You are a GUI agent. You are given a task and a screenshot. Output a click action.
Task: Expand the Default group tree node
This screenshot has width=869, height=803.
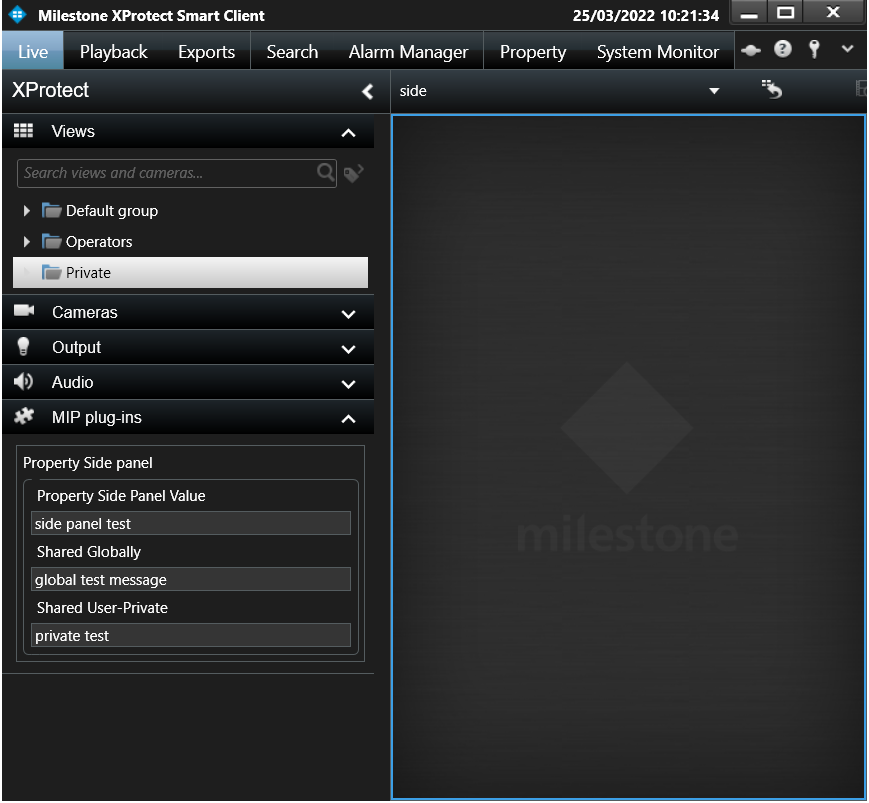[x=26, y=211]
